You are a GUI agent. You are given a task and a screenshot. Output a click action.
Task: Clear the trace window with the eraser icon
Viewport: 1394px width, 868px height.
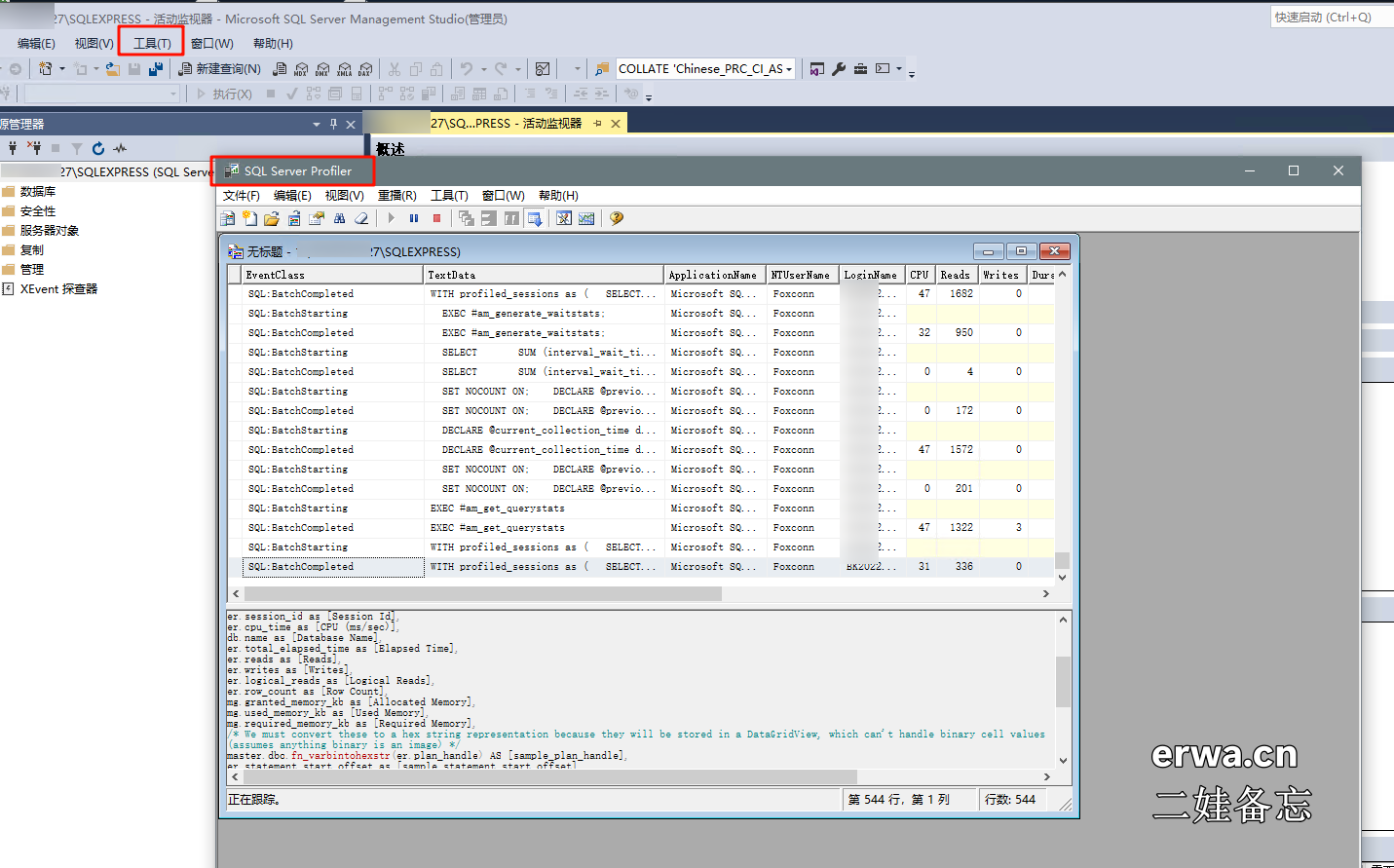coord(361,218)
